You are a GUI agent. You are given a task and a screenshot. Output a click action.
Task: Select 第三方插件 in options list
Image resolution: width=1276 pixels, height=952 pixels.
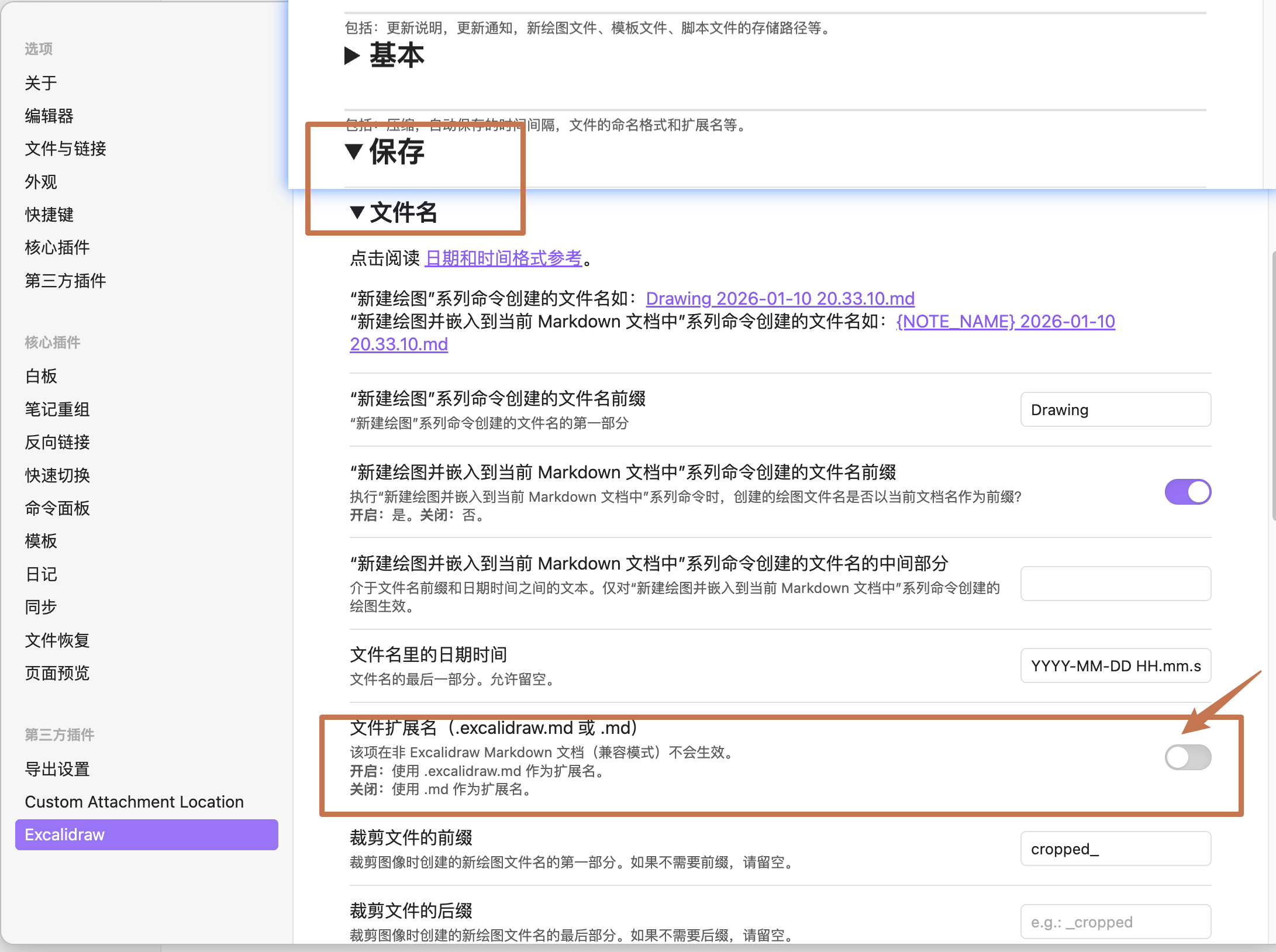tap(65, 281)
